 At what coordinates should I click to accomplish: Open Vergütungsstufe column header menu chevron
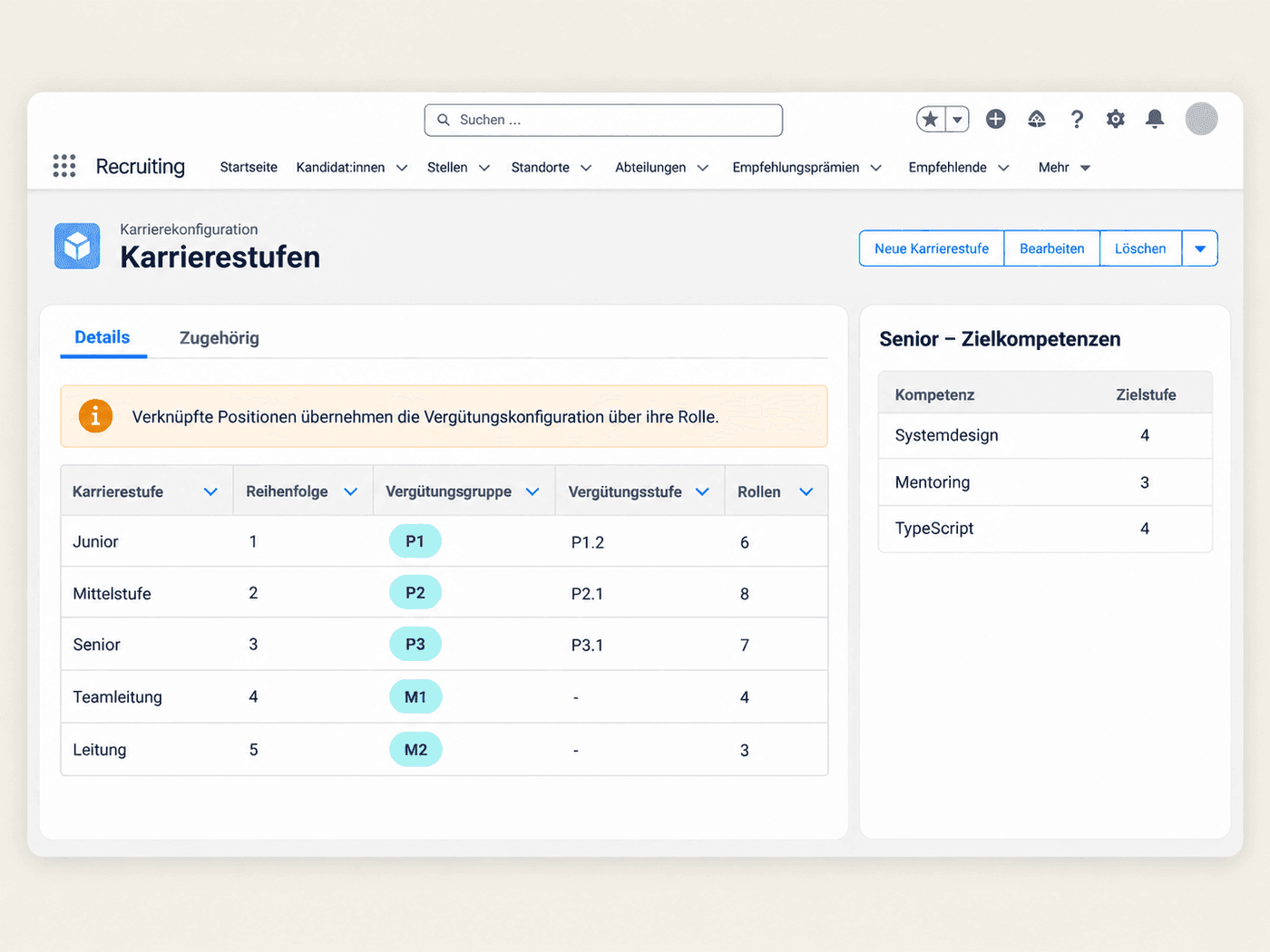pyautogui.click(x=702, y=491)
